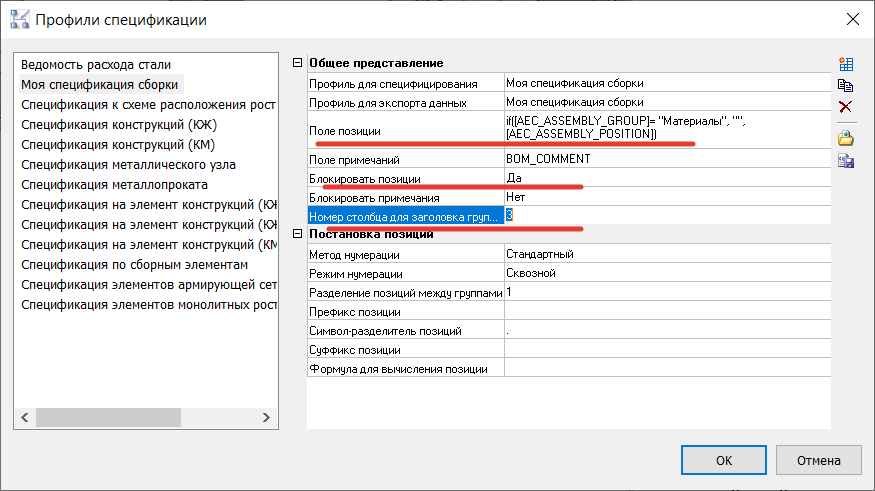
Task: Collapse the Общее представление section
Action: pos(296,64)
